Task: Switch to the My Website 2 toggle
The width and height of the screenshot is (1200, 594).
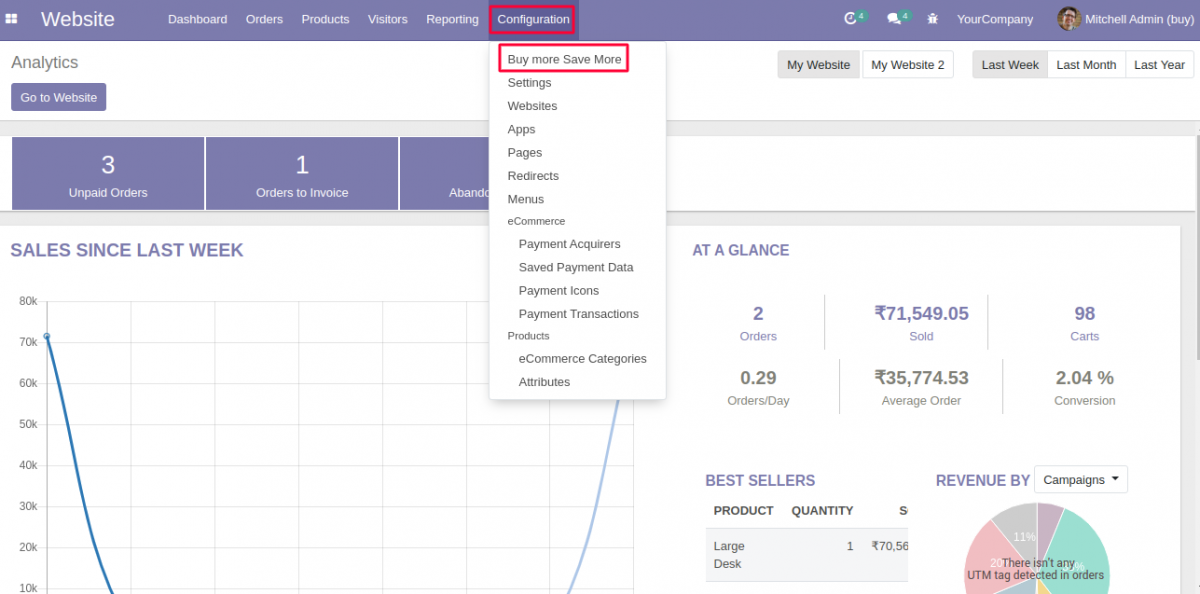Action: click(907, 65)
